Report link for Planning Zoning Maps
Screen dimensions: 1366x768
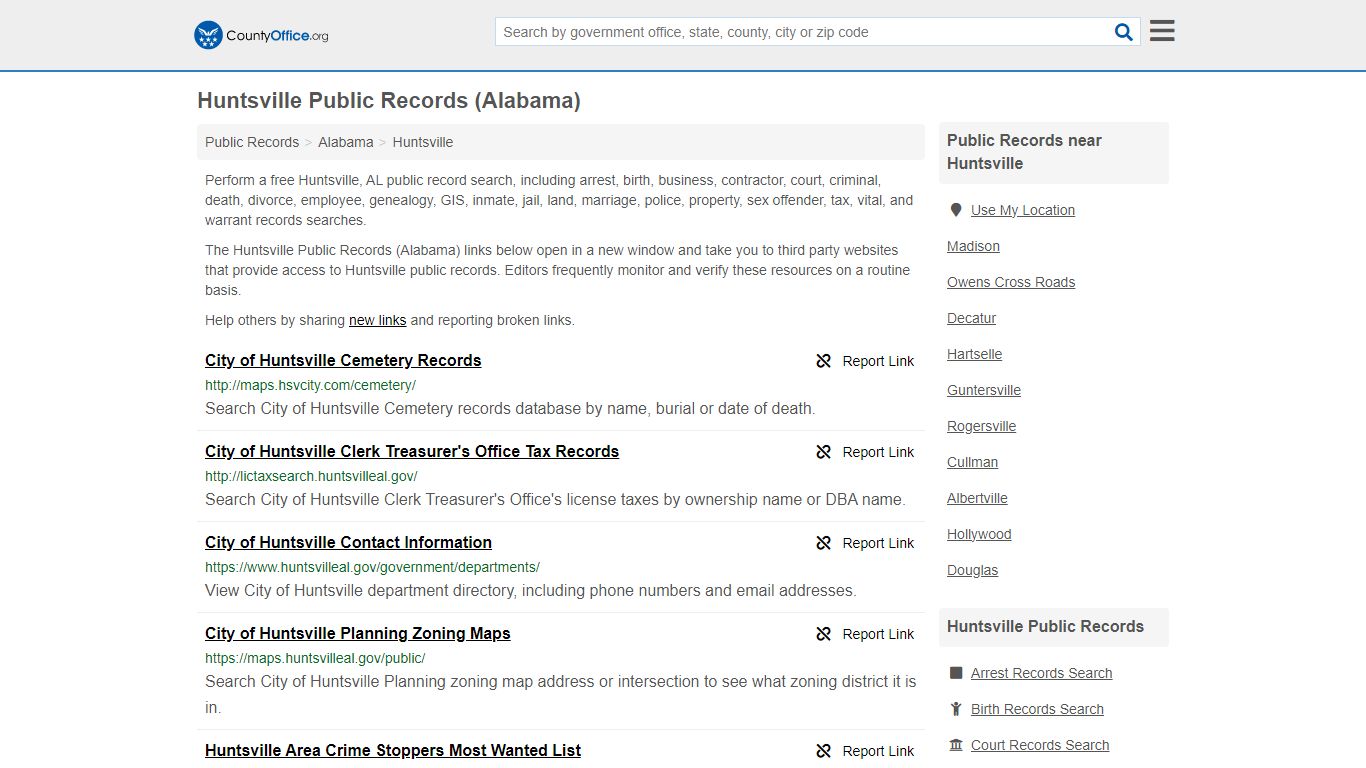click(878, 634)
